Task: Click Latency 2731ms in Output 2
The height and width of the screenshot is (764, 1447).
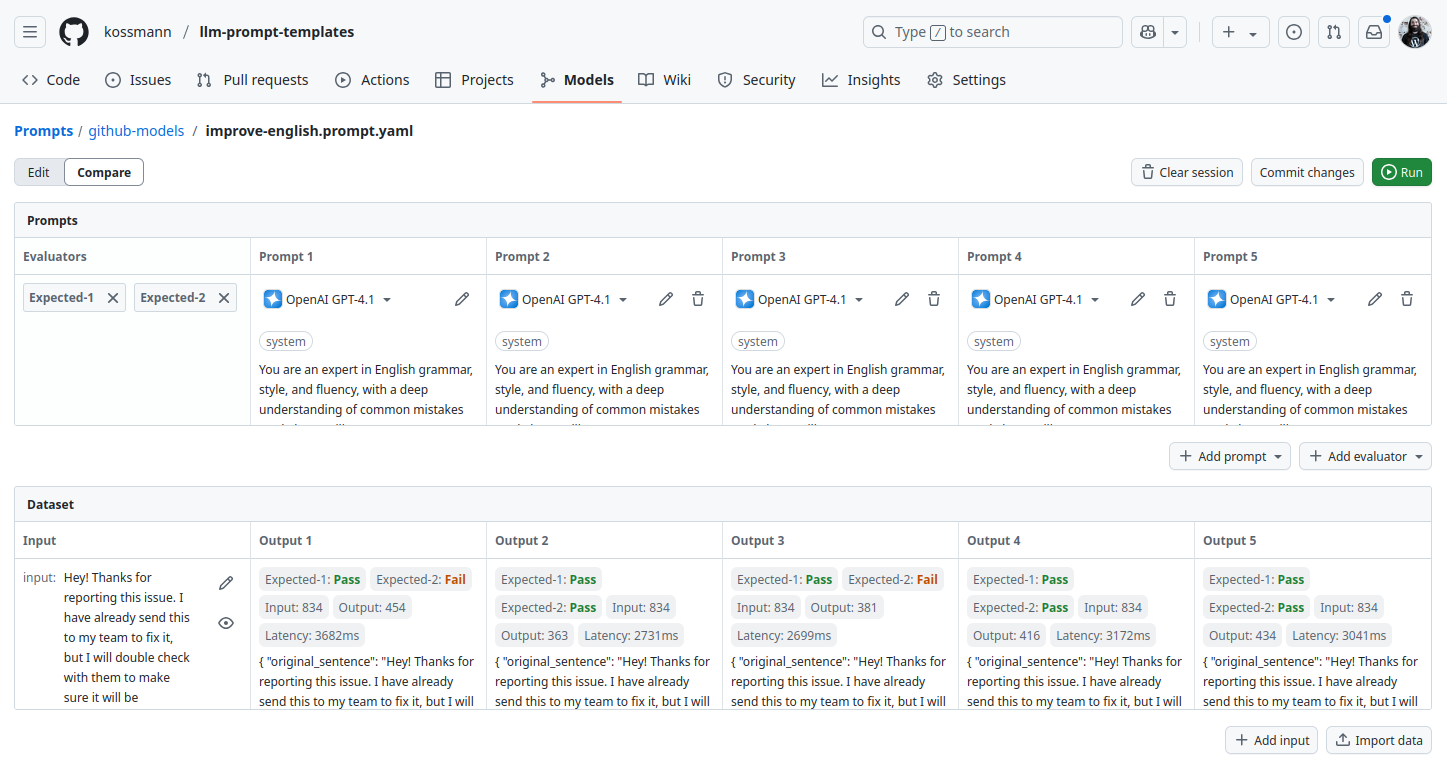Action: click(631, 635)
